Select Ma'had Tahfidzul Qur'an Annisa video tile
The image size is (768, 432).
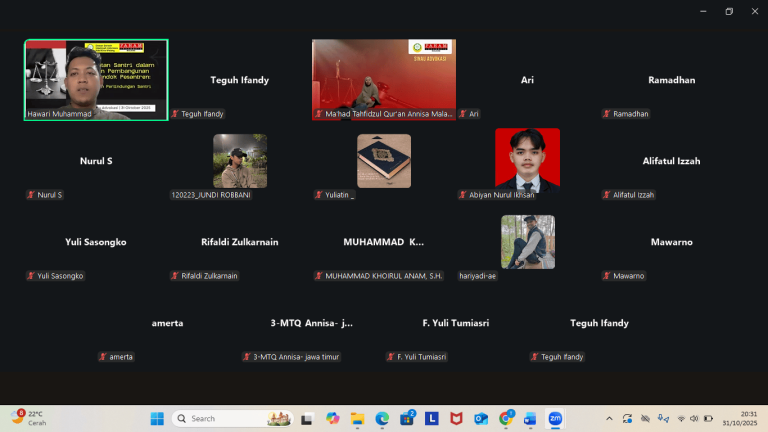tap(383, 80)
